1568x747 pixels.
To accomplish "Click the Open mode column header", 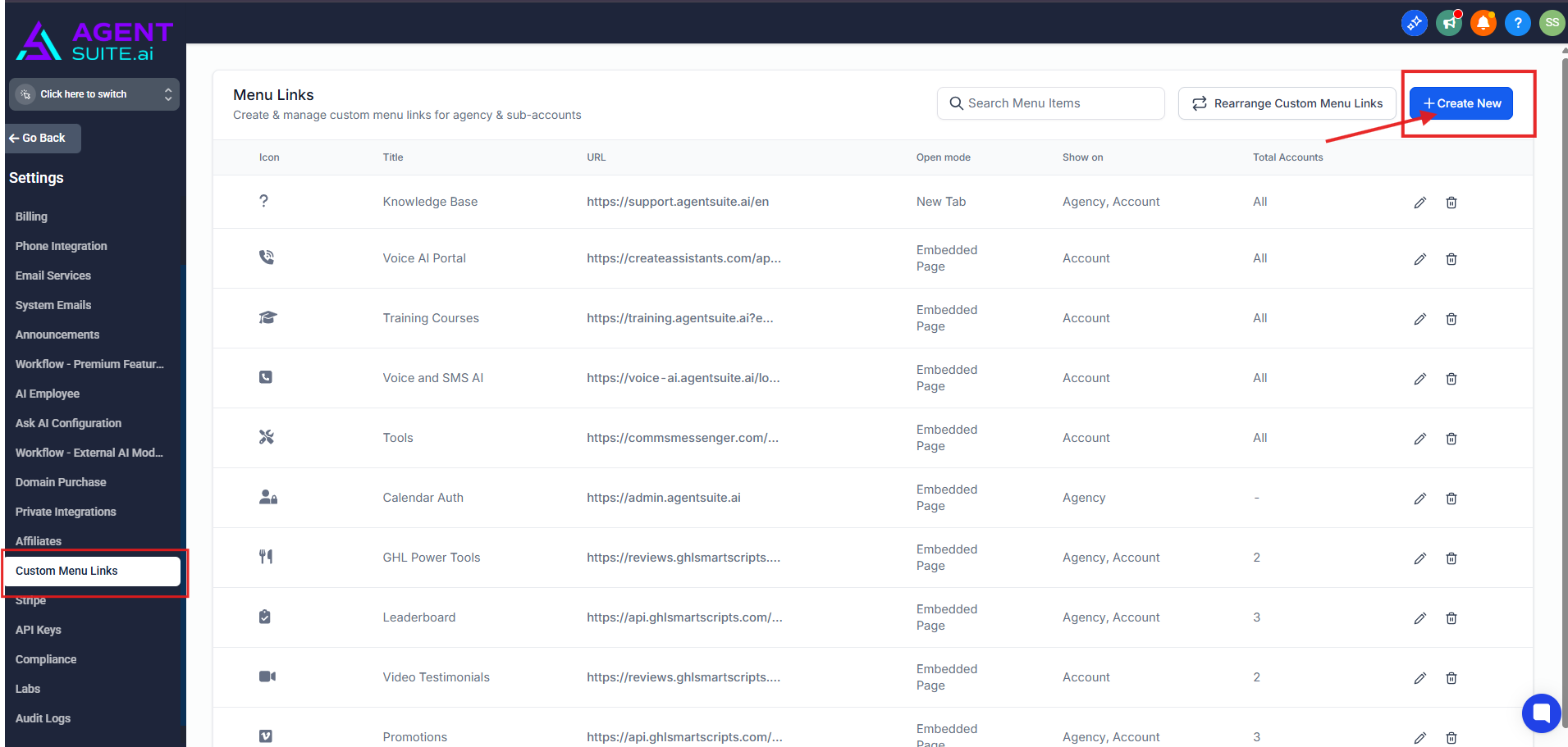I will click(944, 157).
